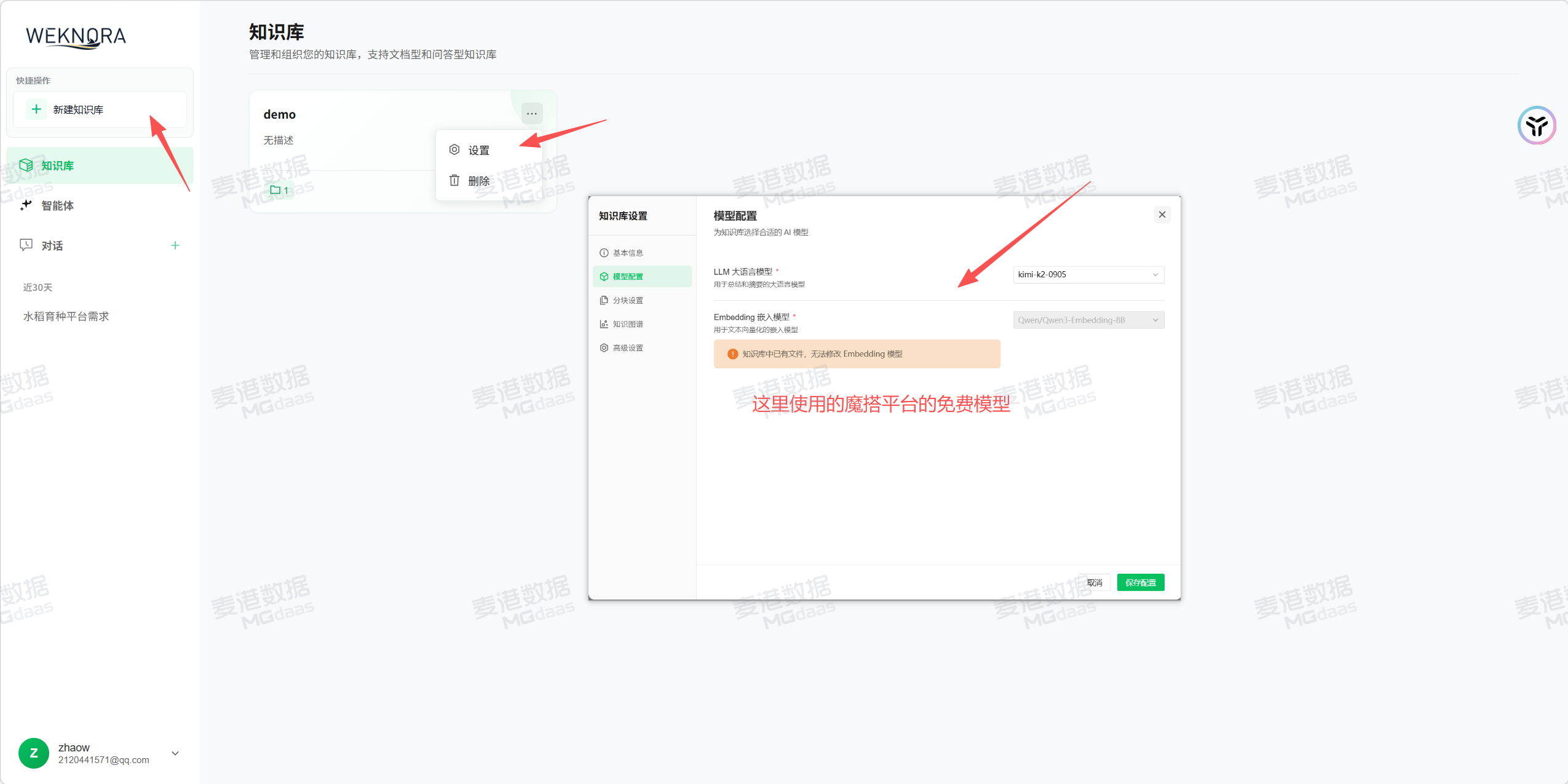Select 删除 from the card menu
This screenshot has width=1568, height=784.
(478, 181)
